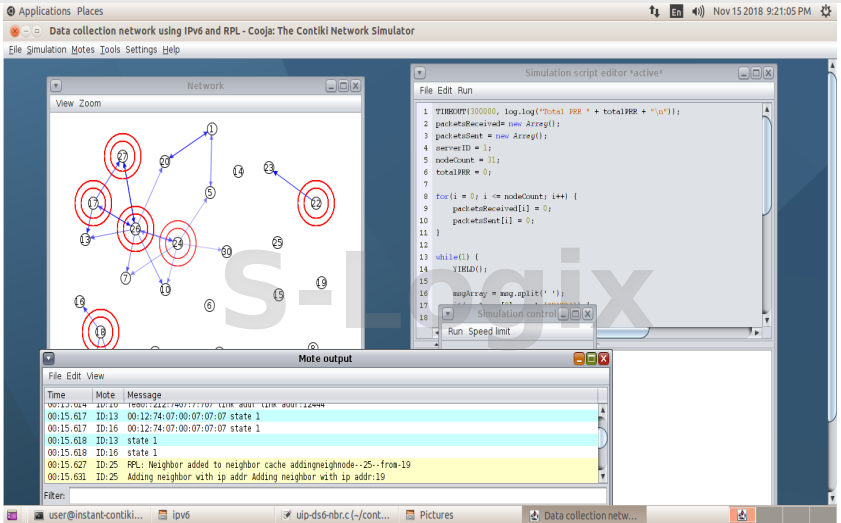The height and width of the screenshot is (523, 841).
Task: Select mote node 17 in Network view
Action: [x=93, y=203]
